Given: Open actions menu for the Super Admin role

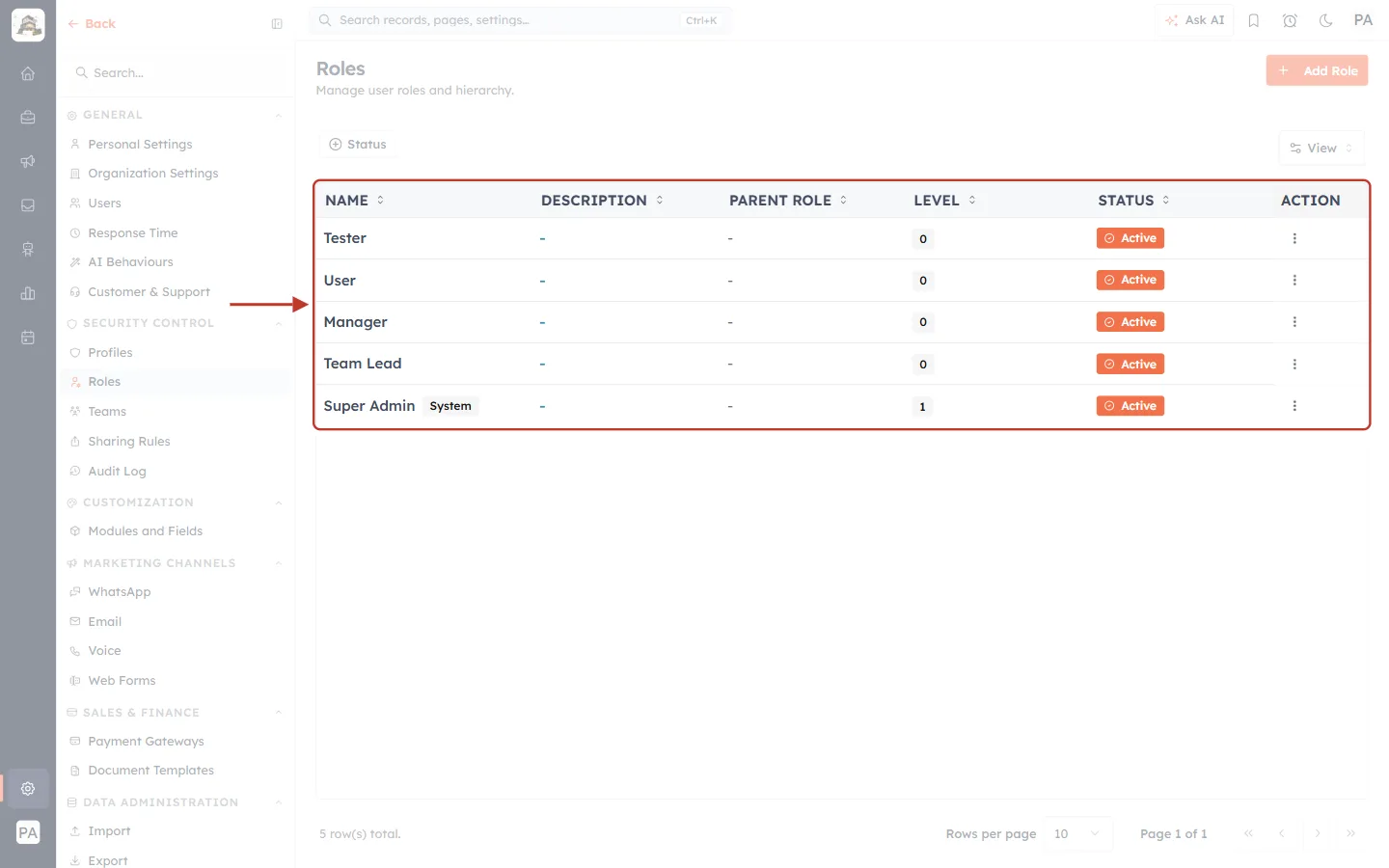Looking at the screenshot, I should (x=1294, y=406).
